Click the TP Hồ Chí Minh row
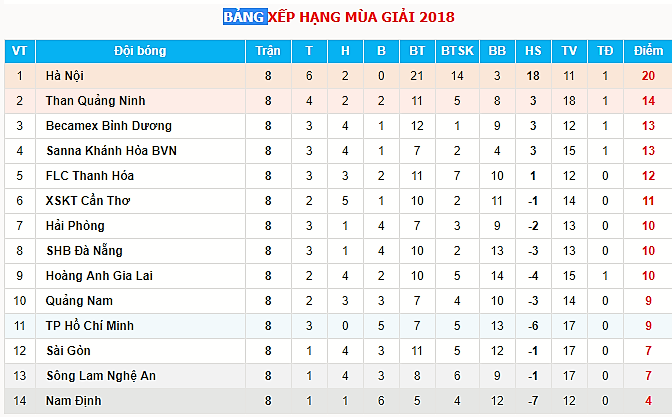672x417 pixels. pyautogui.click(x=338, y=326)
